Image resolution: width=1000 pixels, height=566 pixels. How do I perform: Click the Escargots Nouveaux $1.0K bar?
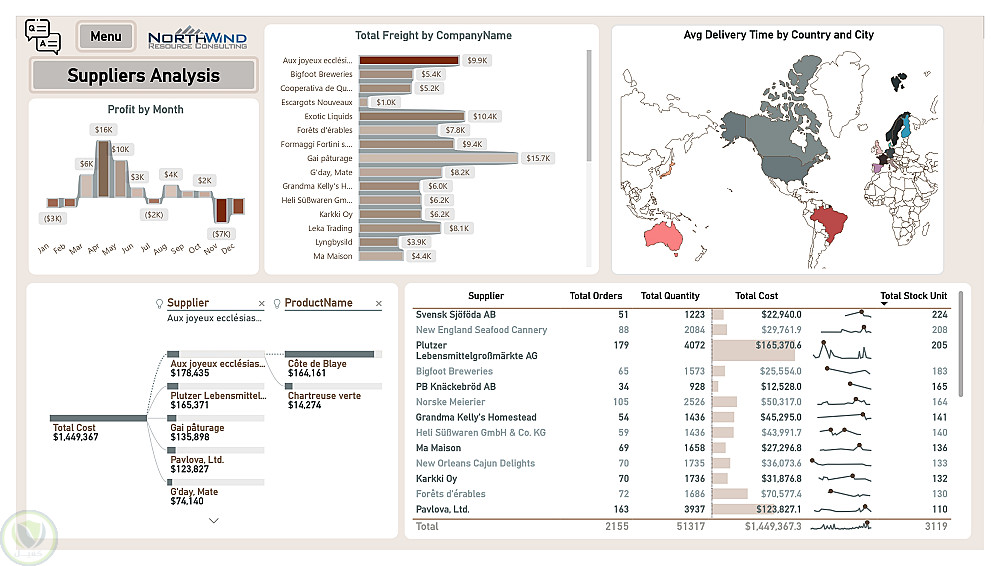364,102
